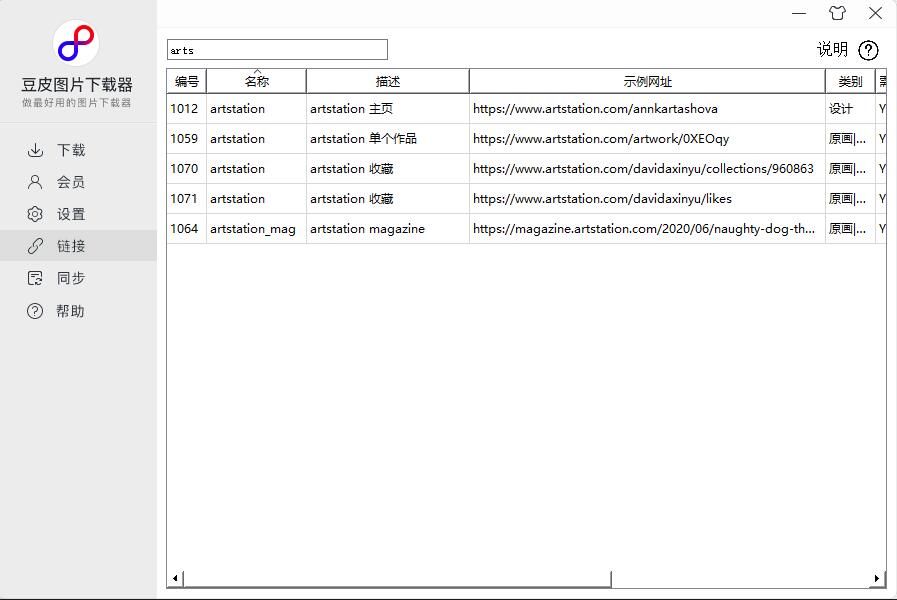
Task: Click horizontal scrollbar left arrow
Action: click(175, 578)
